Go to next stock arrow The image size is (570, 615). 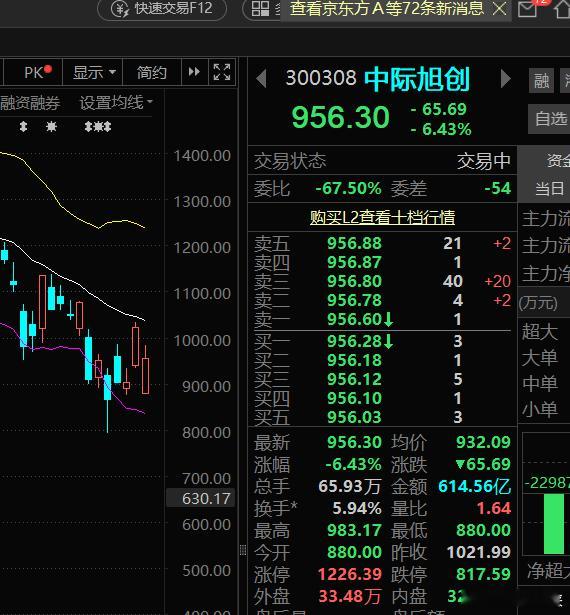[x=505, y=79]
